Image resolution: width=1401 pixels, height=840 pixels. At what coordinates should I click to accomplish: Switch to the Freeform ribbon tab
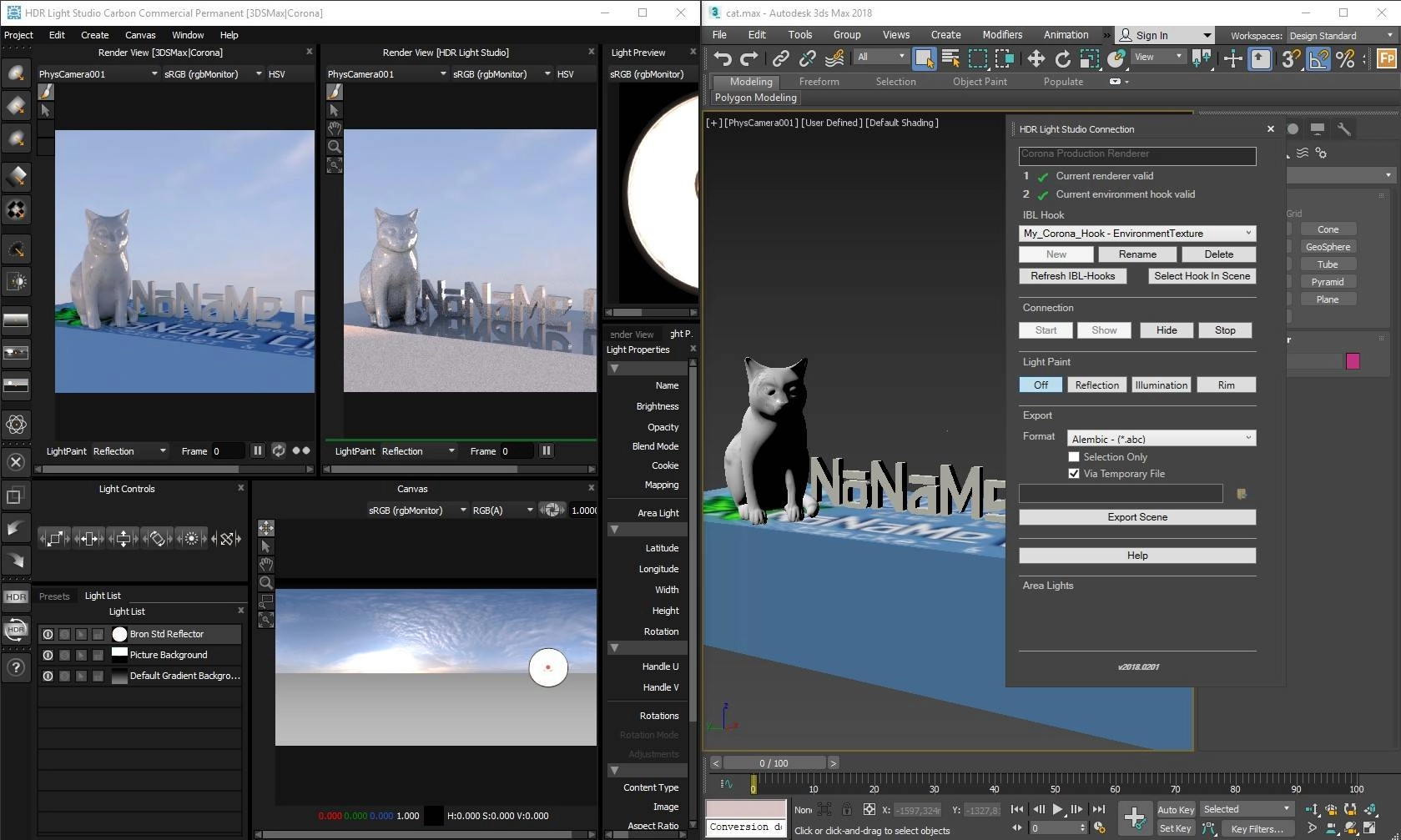coord(819,82)
